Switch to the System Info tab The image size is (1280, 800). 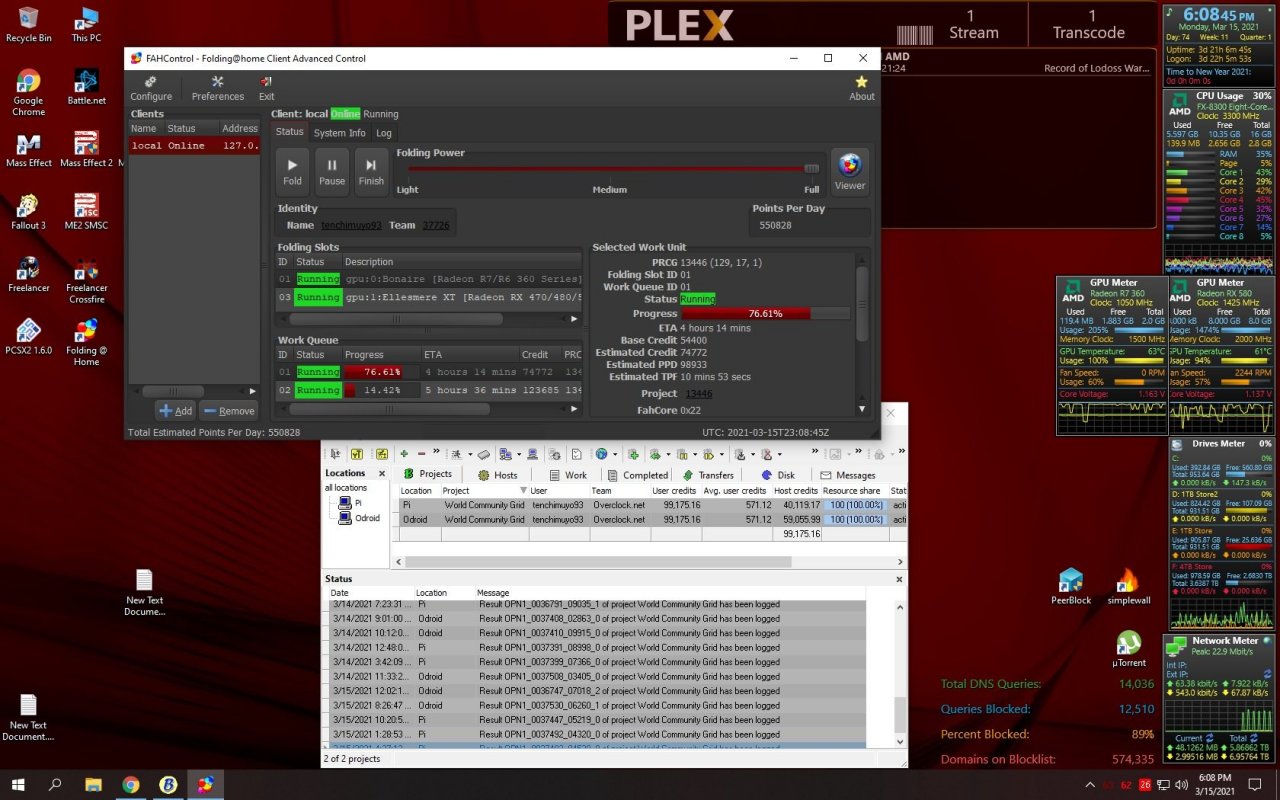[x=339, y=133]
